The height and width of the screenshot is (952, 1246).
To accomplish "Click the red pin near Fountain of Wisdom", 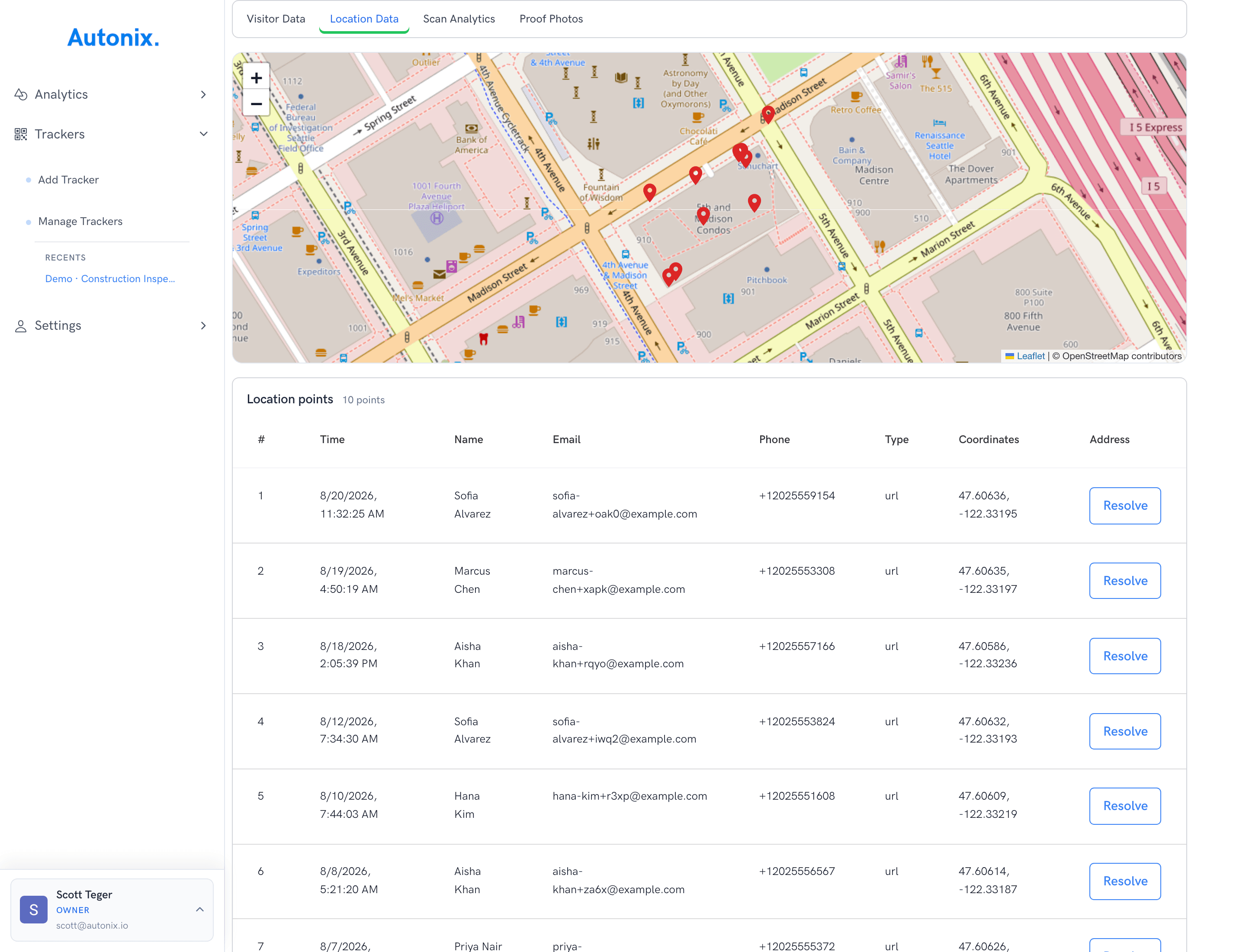I will point(650,192).
